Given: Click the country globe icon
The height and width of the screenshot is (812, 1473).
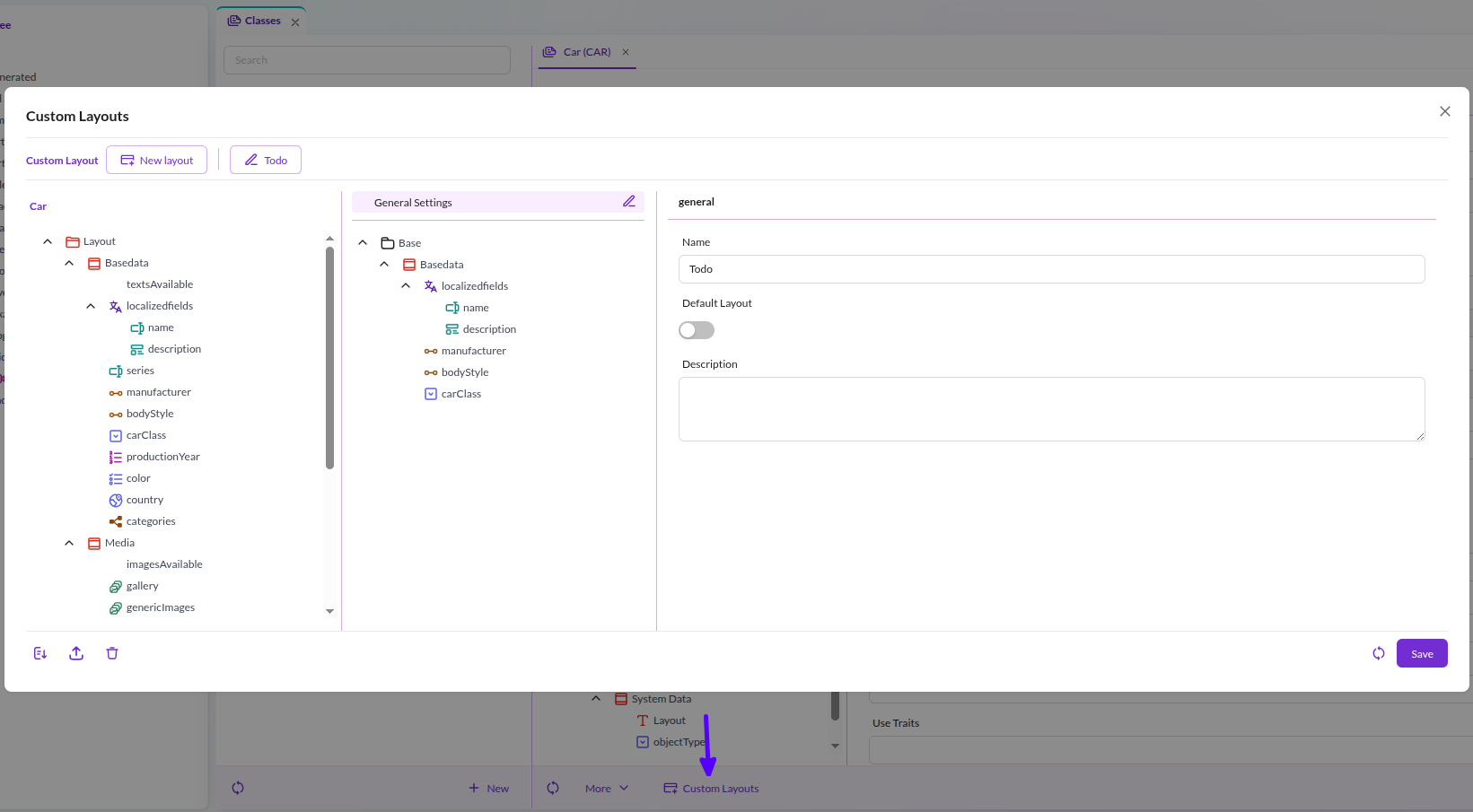Looking at the screenshot, I should (x=116, y=500).
